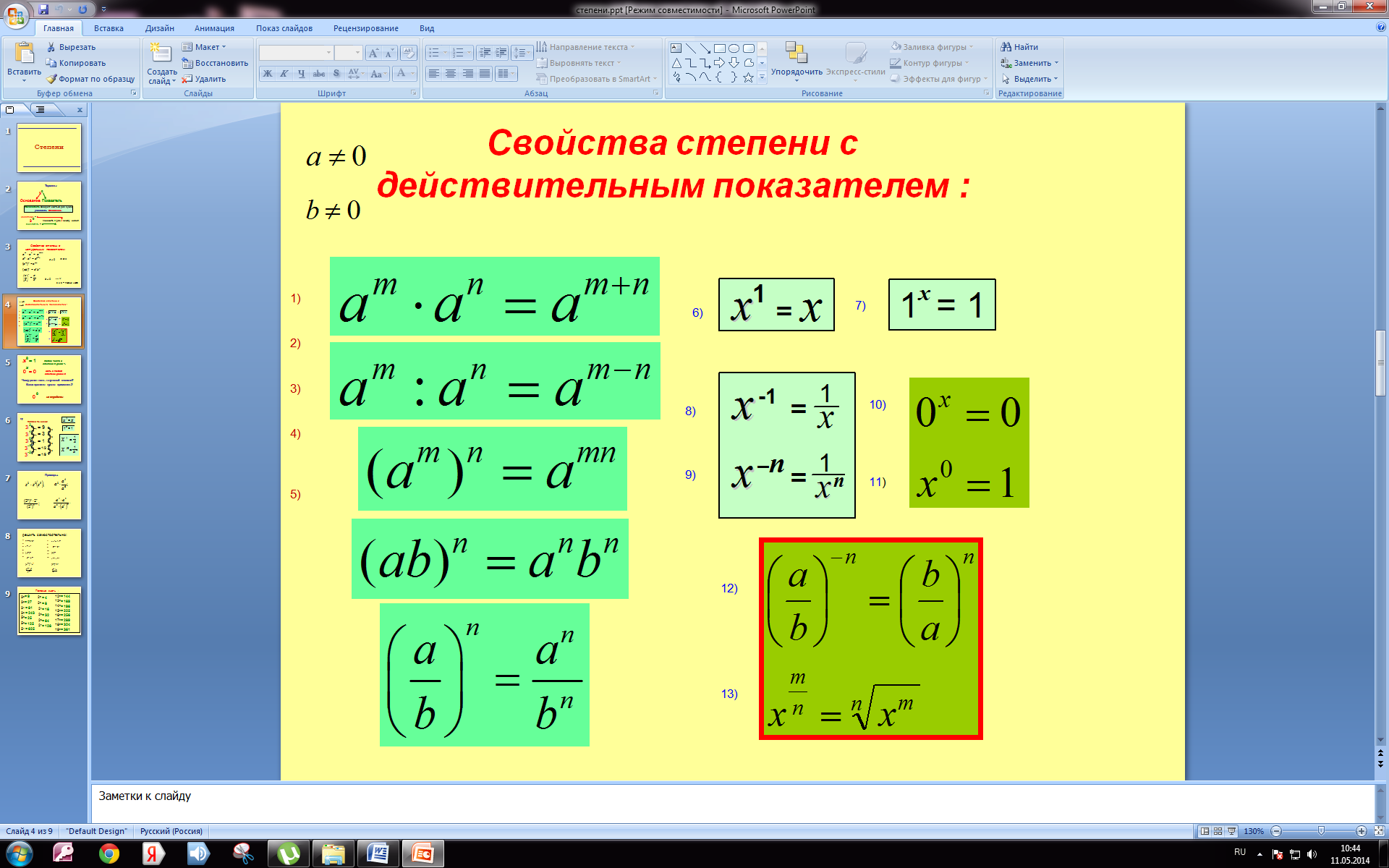This screenshot has width=1389, height=868.
Task: Fit the slide to the window icon
Action: point(1379,831)
